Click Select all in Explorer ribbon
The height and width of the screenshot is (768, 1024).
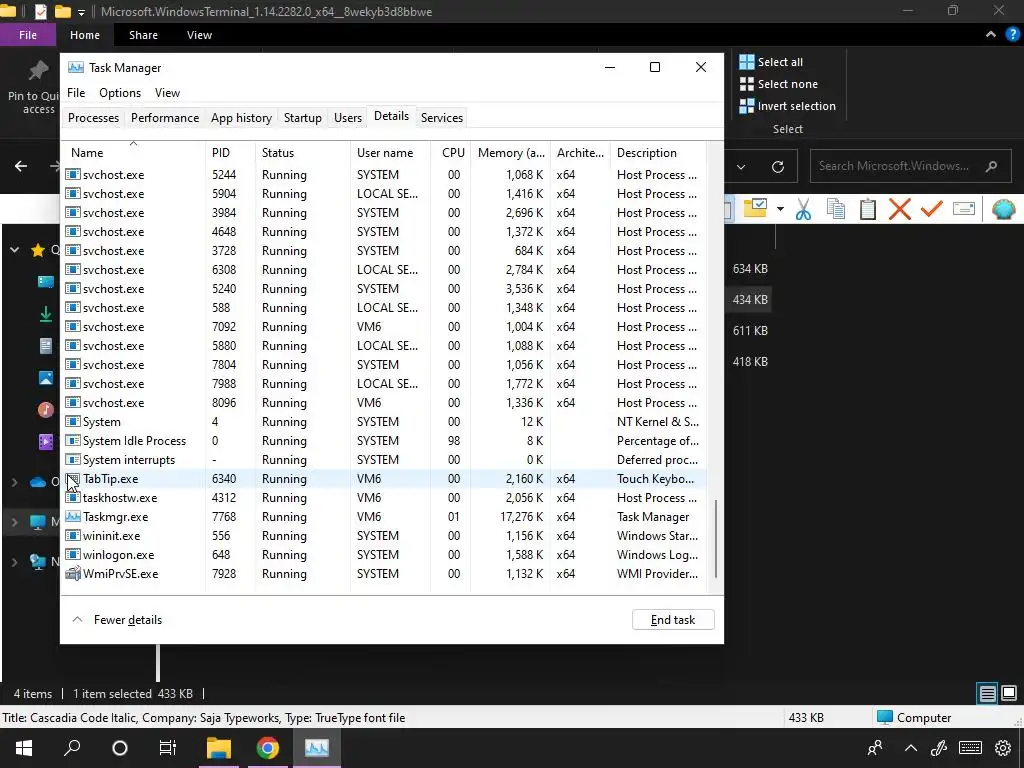771,62
